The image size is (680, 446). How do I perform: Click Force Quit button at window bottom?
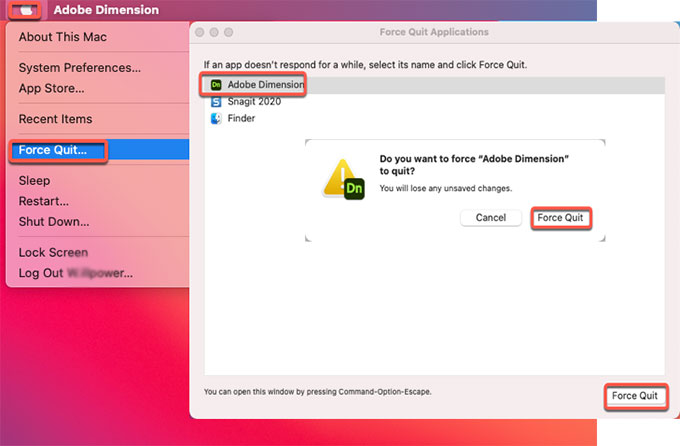pyautogui.click(x=635, y=396)
